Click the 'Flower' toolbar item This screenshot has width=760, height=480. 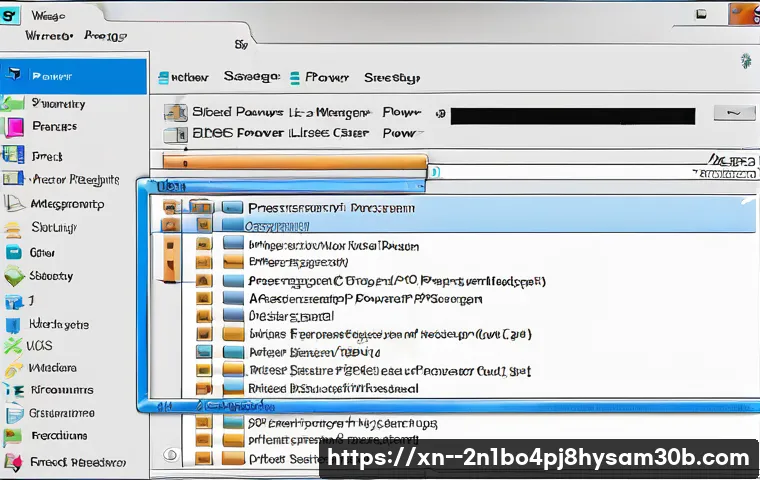point(327,78)
